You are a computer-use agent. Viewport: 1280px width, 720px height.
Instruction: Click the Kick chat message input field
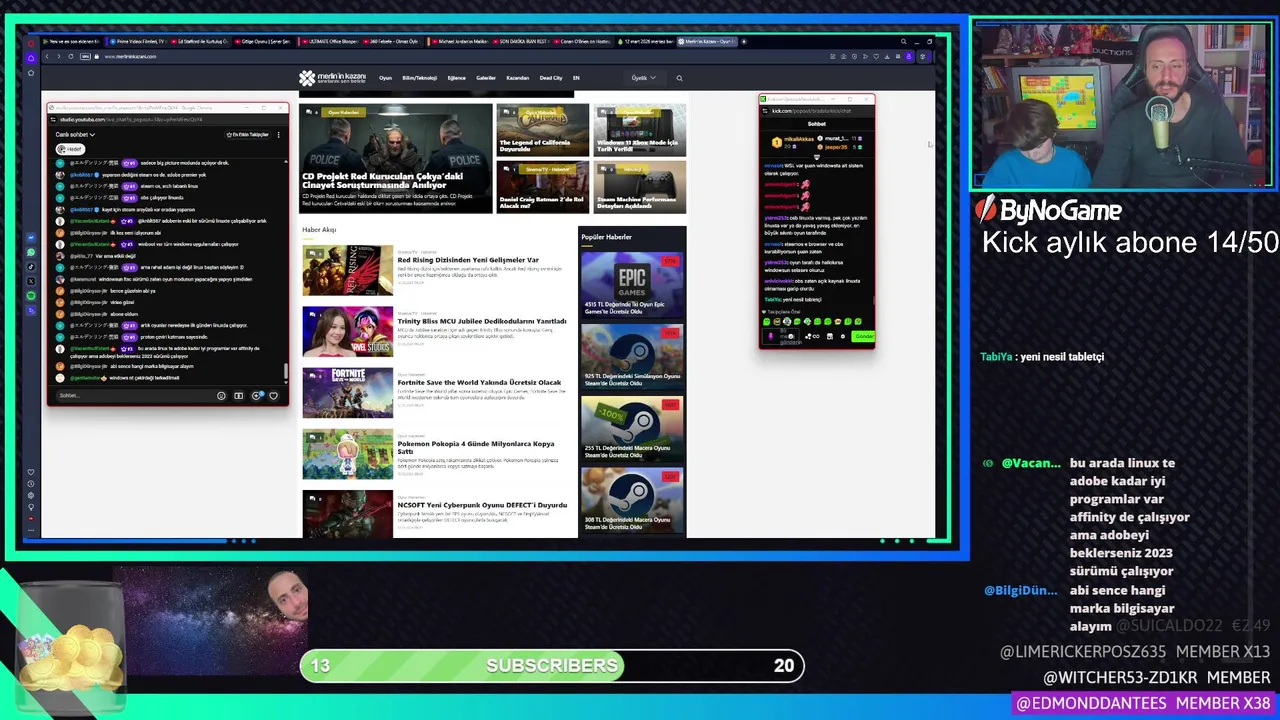tap(781, 336)
